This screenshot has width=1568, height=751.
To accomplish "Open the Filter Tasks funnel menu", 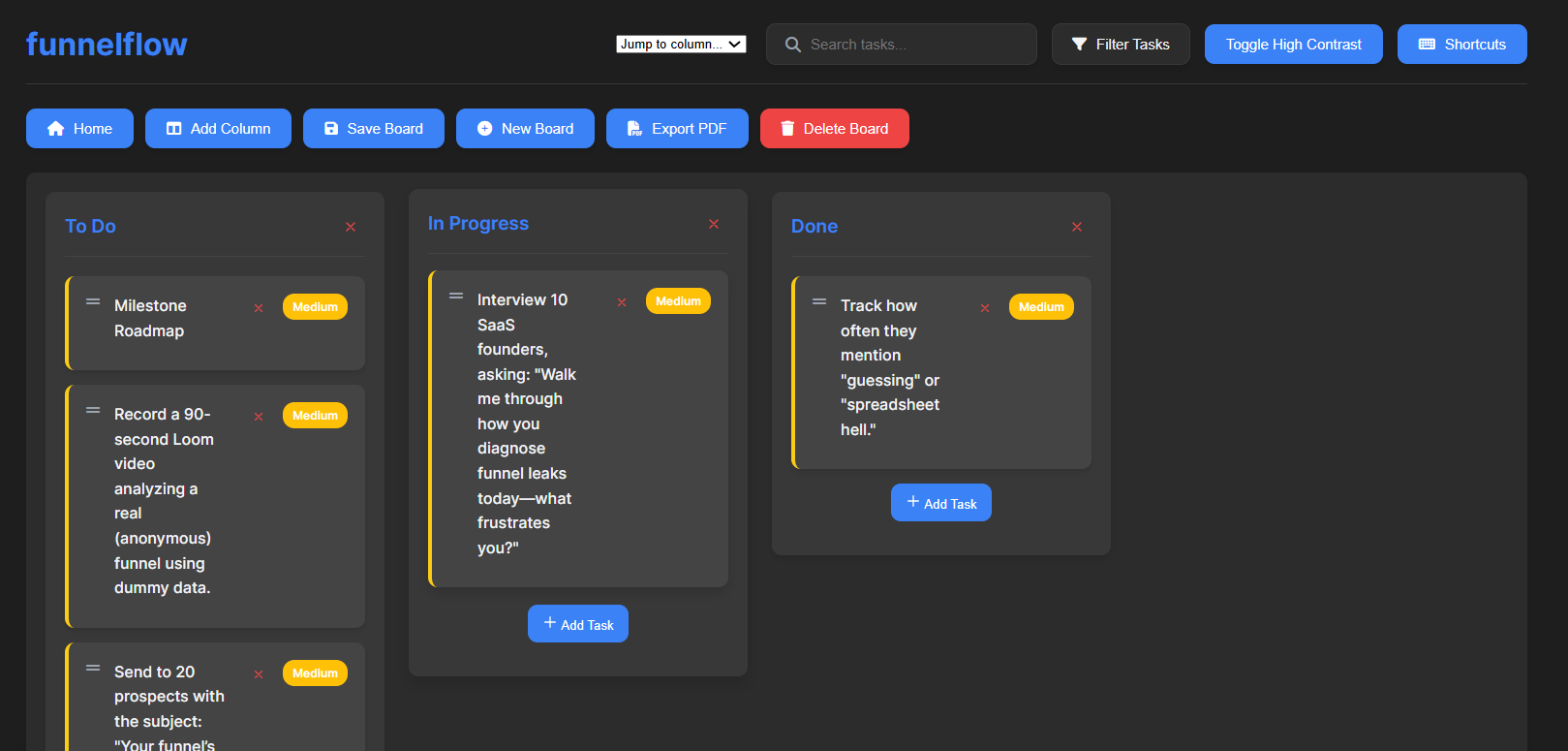I will pos(1121,45).
